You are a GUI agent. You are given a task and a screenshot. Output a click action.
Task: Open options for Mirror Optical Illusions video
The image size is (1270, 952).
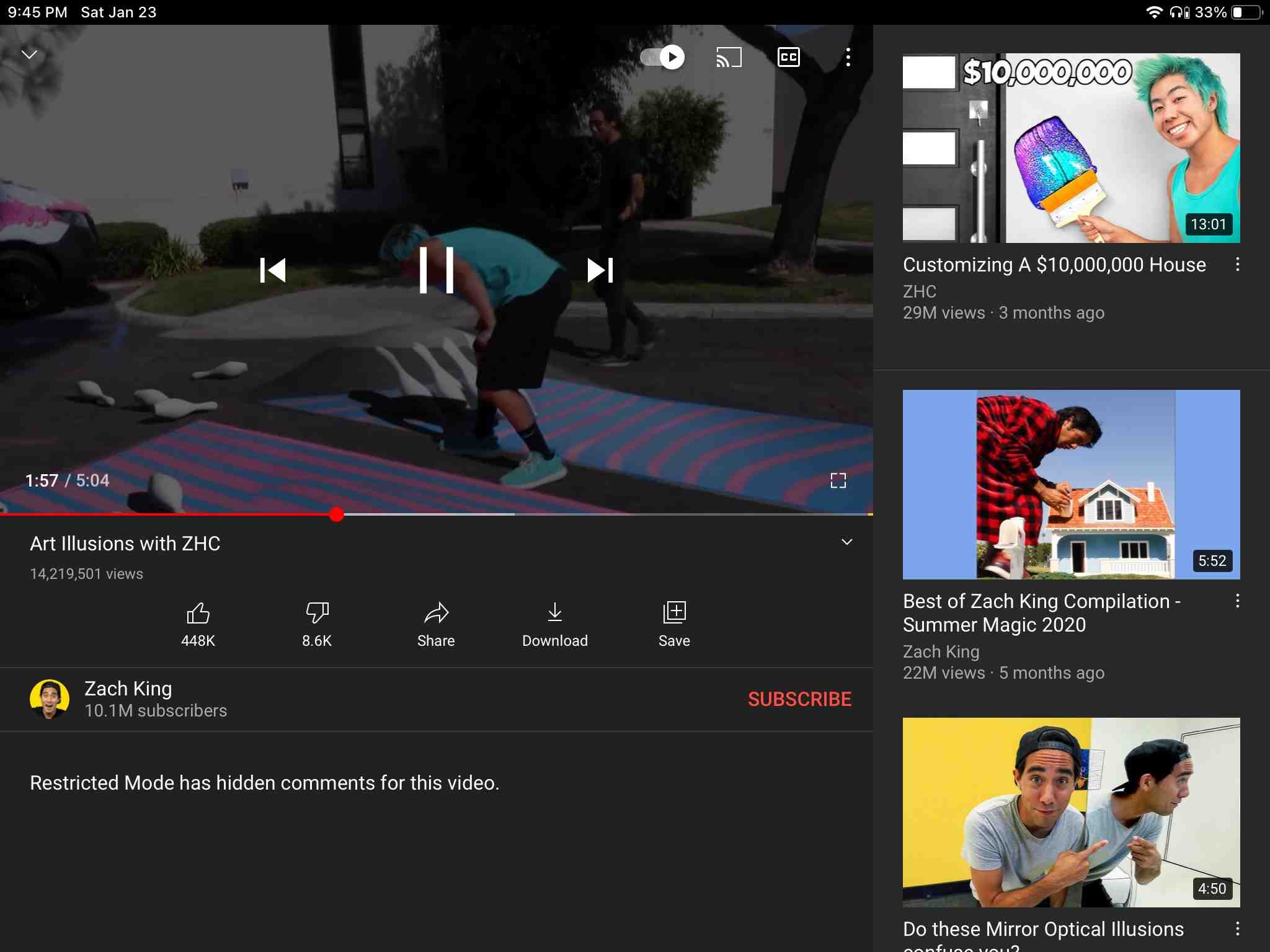point(1238,928)
